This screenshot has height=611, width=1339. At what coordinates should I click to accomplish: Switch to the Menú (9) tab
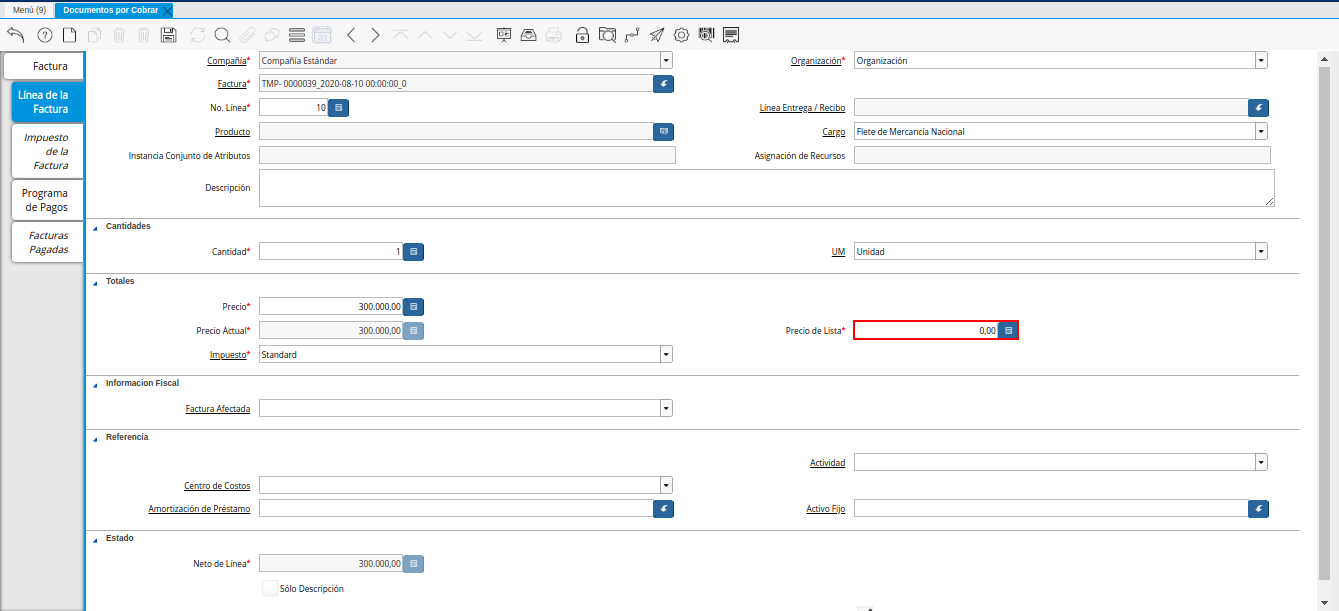tap(29, 10)
